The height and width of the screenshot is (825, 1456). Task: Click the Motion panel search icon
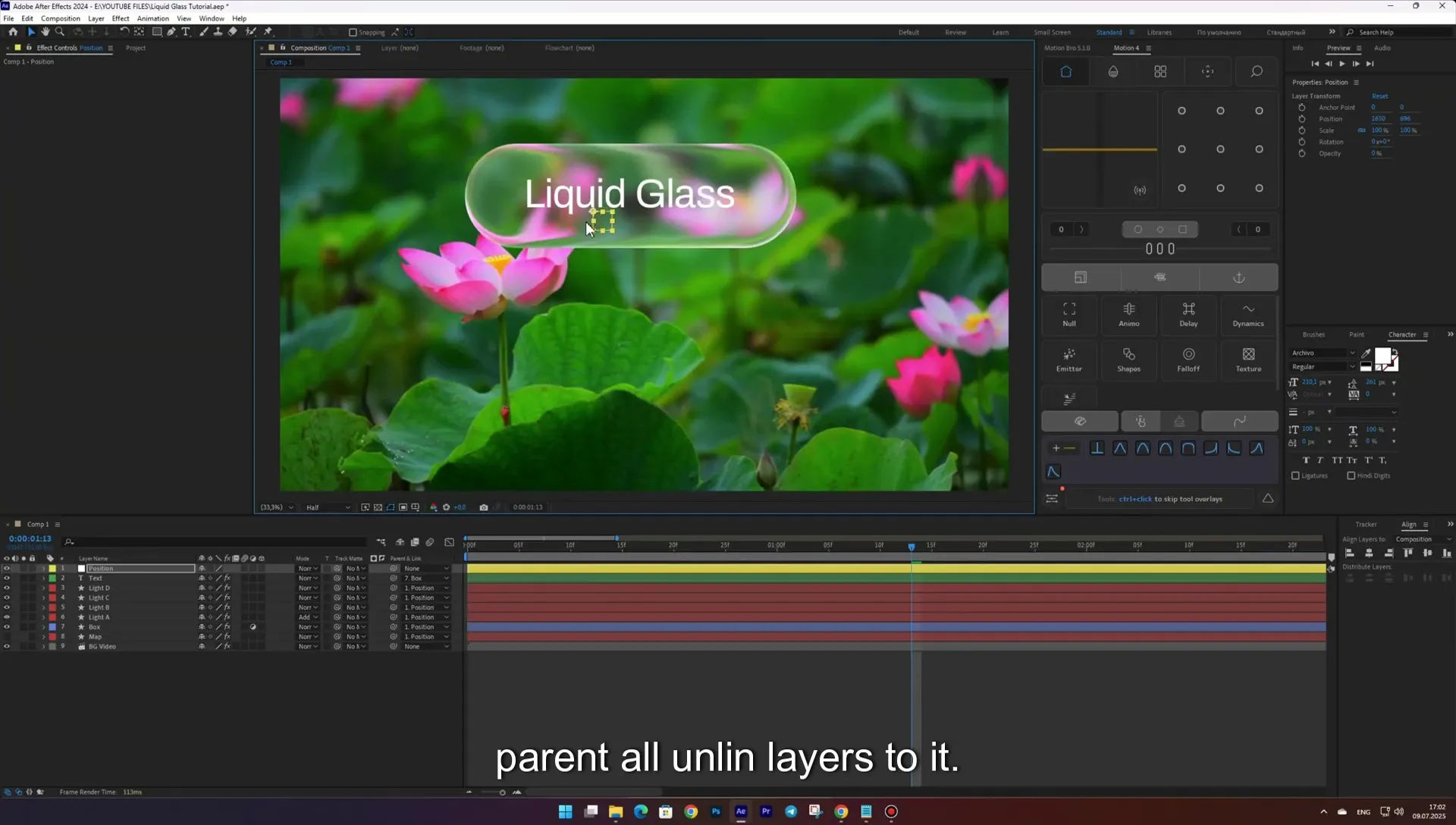[x=1257, y=71]
